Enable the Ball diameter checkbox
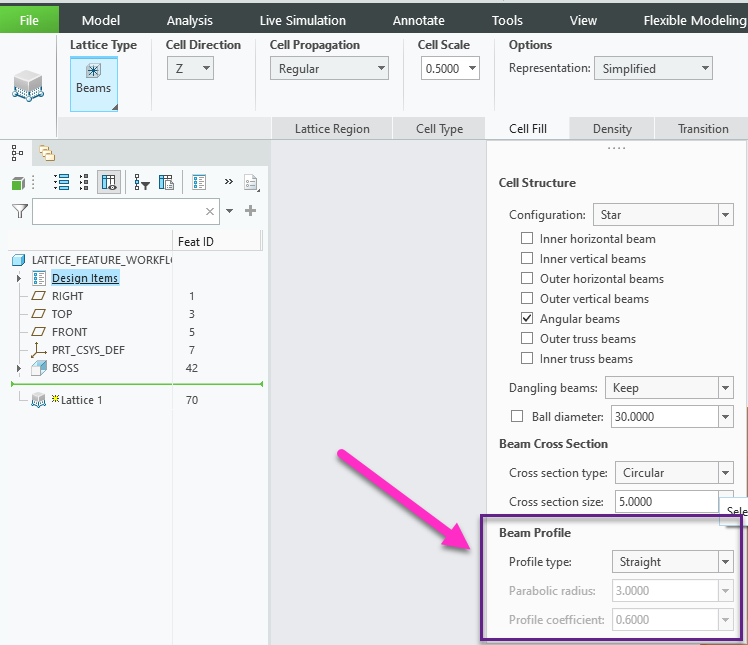 (x=517, y=417)
